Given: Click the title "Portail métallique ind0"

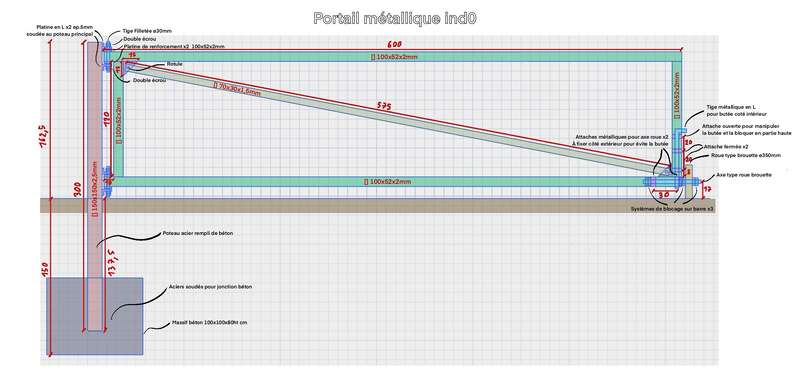Looking at the screenshot, I should (394, 19).
